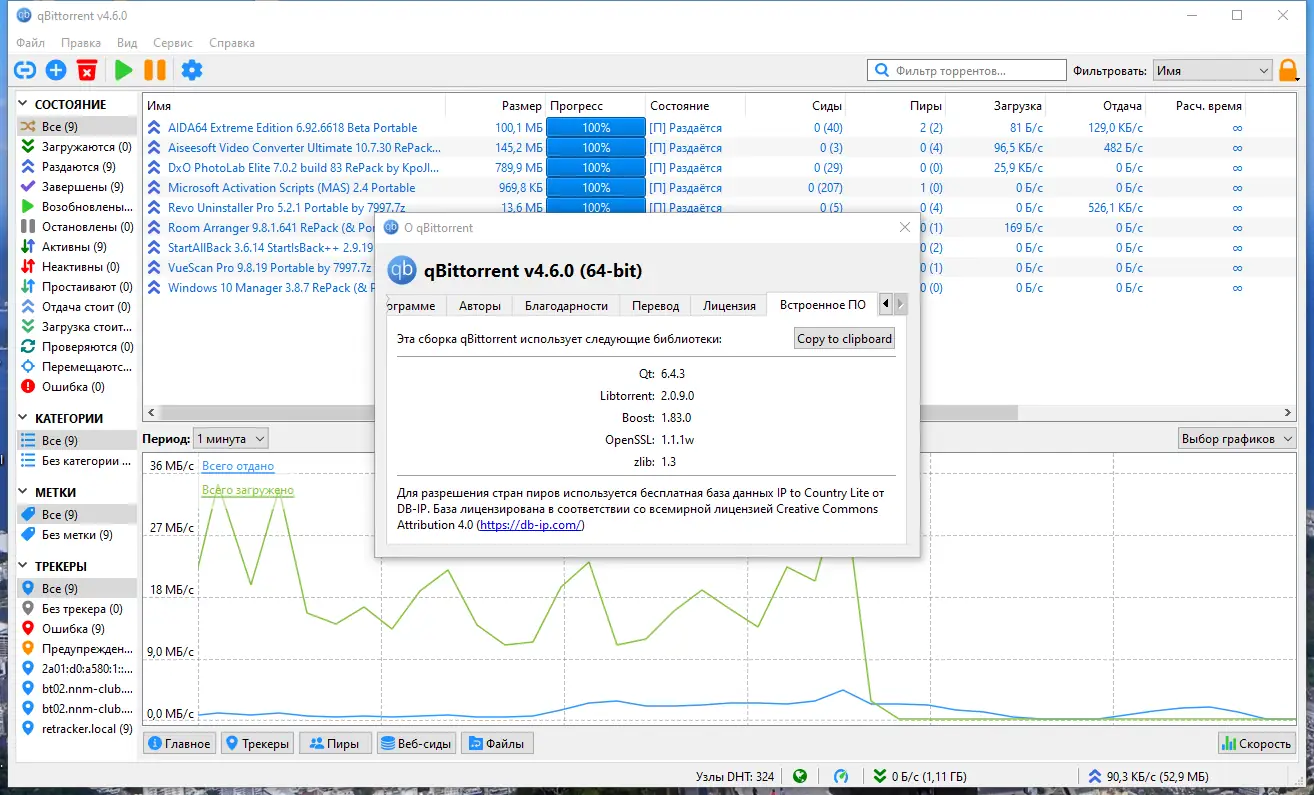
Task: Click the DxO PhotoLab Elite progress bar
Action: pos(596,168)
